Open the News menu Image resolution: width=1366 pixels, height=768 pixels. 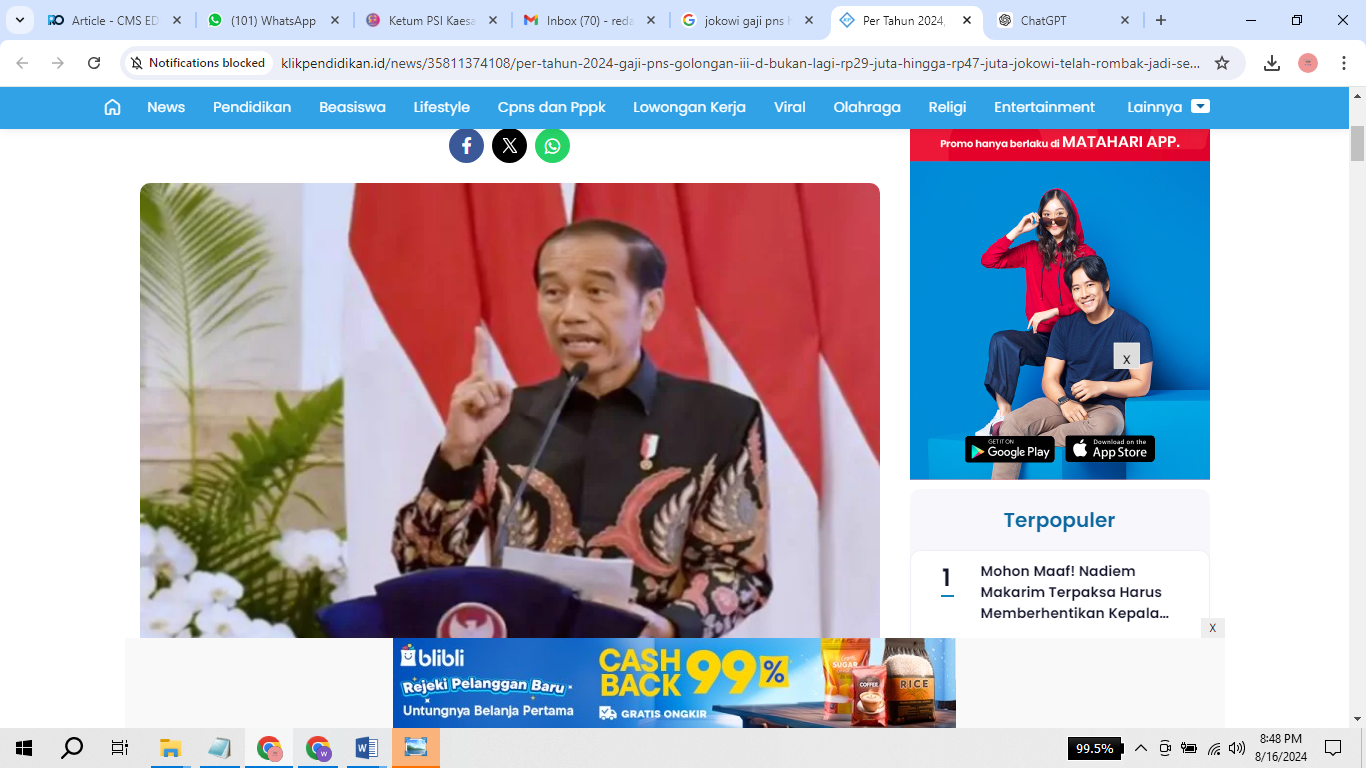(x=166, y=107)
